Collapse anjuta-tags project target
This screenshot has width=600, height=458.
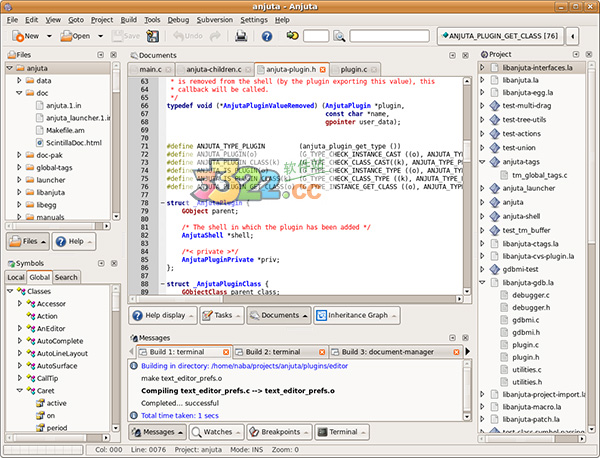pyautogui.click(x=483, y=162)
